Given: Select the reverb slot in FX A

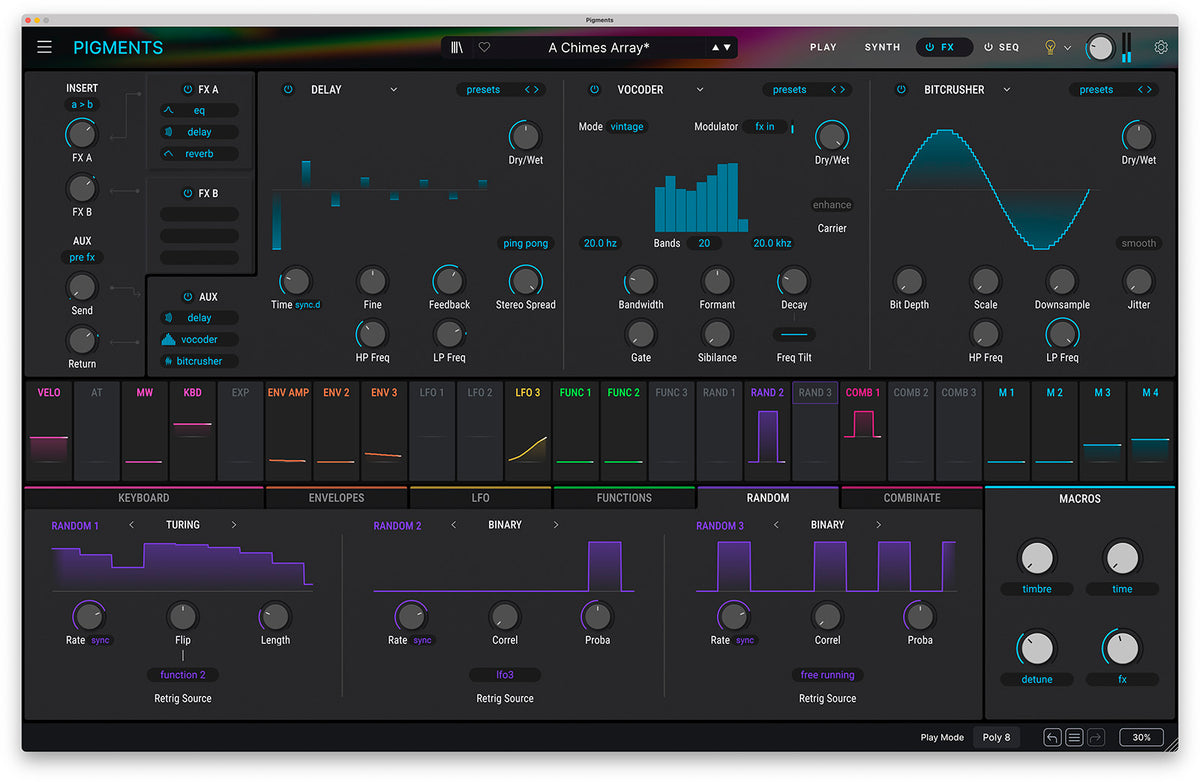Looking at the screenshot, I should pyautogui.click(x=199, y=154).
